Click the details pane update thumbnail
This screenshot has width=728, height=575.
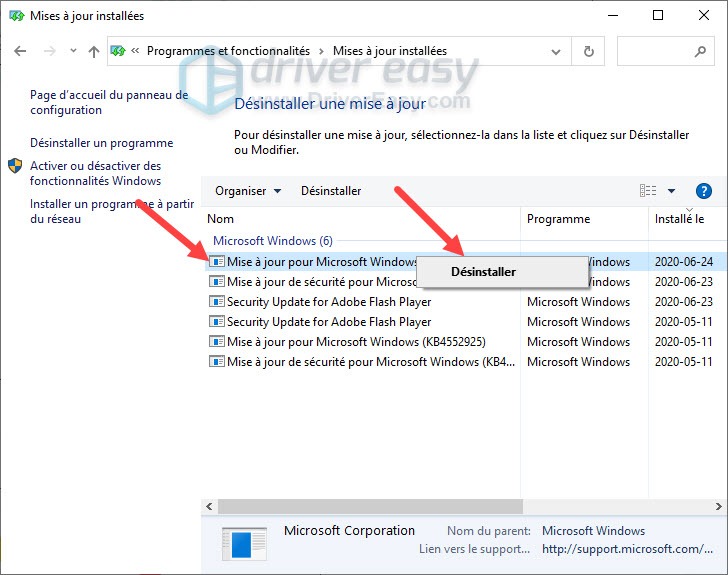244,543
